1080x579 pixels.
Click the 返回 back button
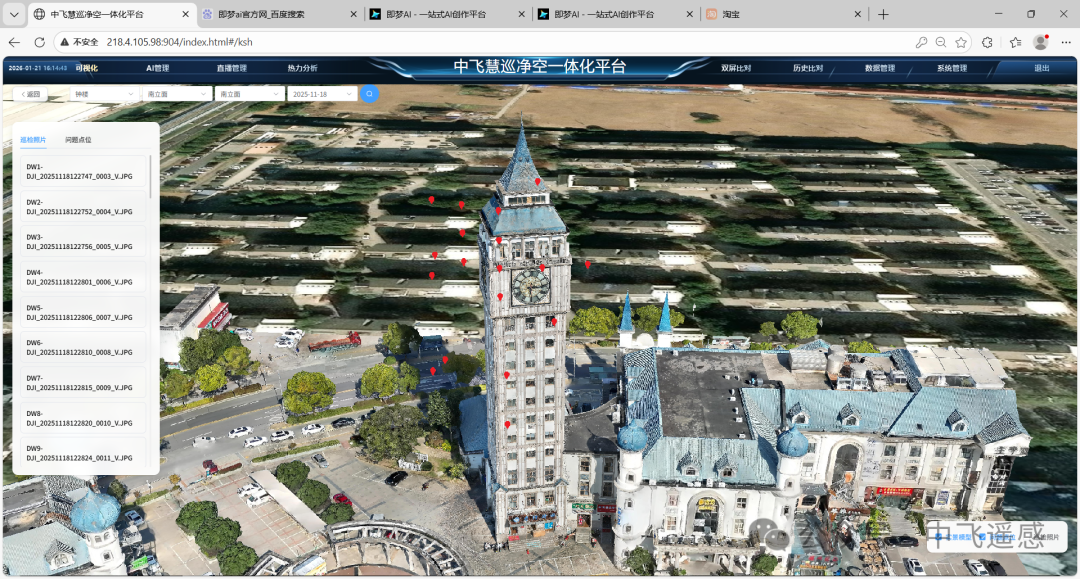coord(31,93)
